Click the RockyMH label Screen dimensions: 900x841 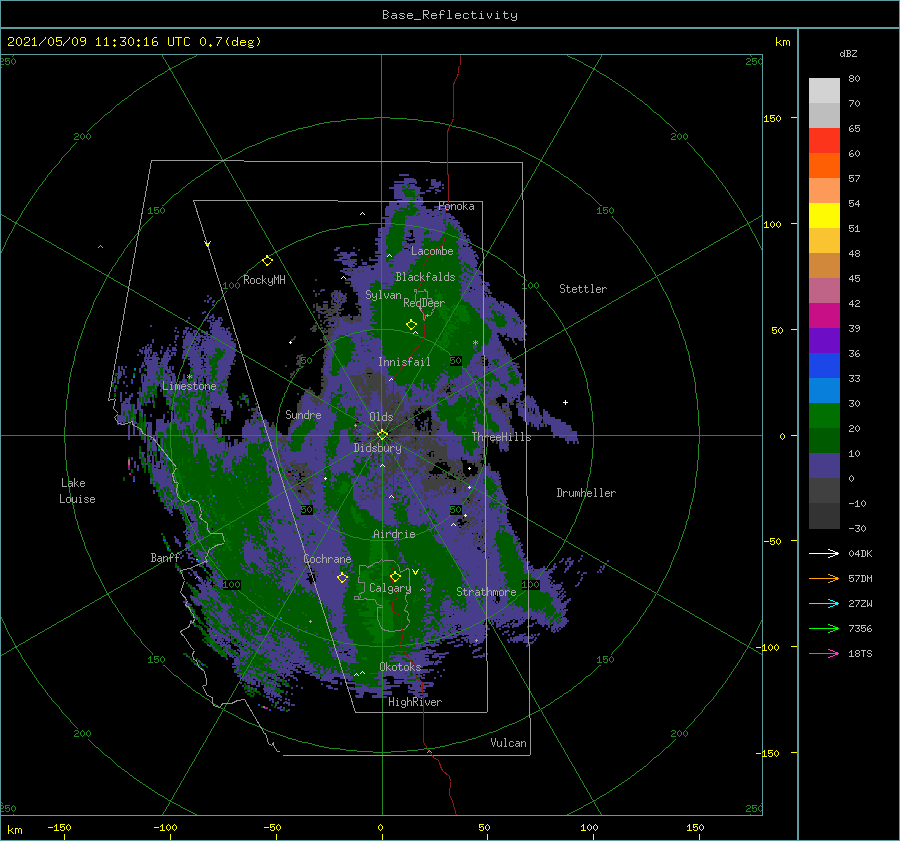(x=264, y=280)
